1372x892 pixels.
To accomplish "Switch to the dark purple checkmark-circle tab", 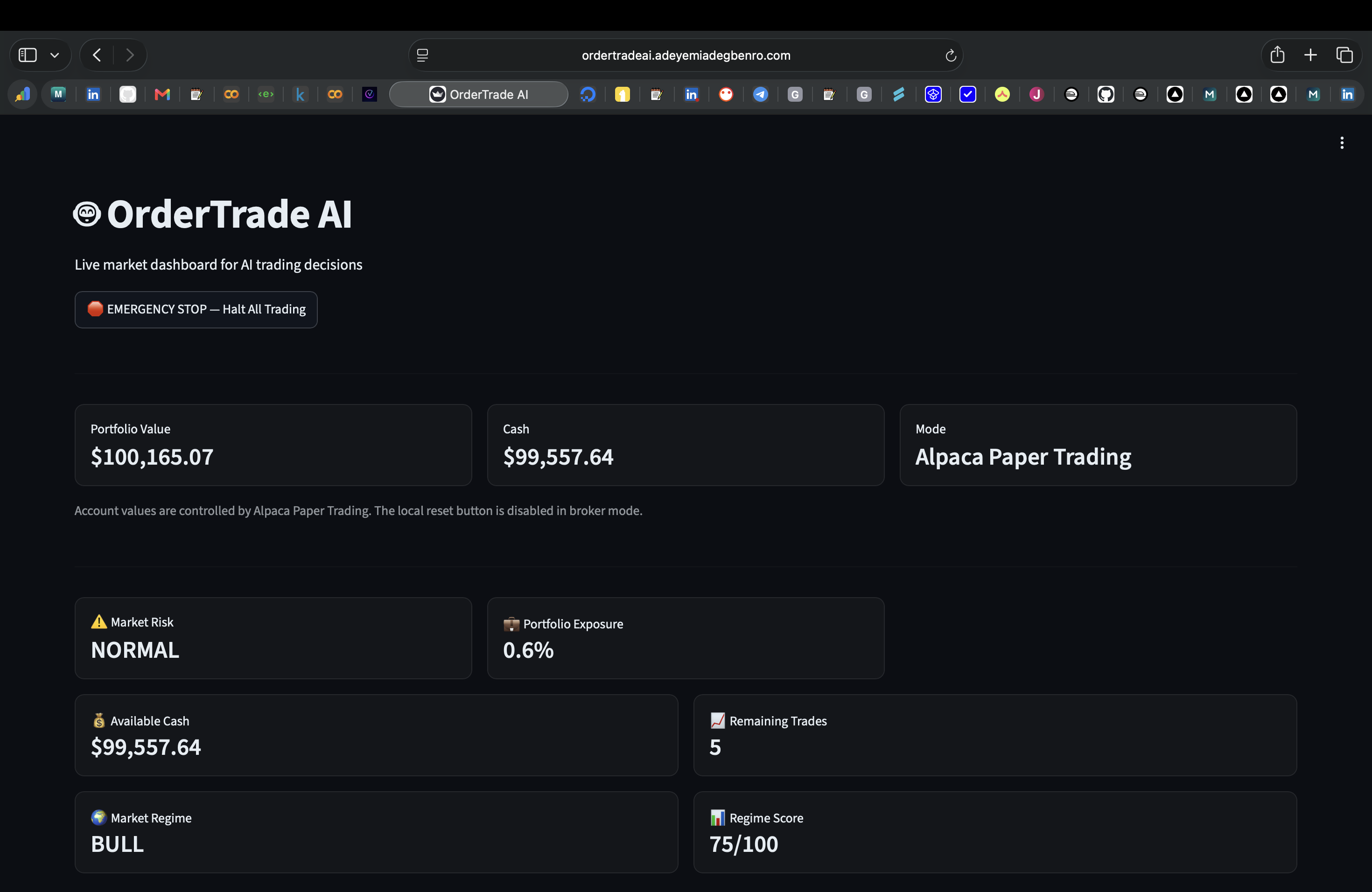I will pos(370,95).
